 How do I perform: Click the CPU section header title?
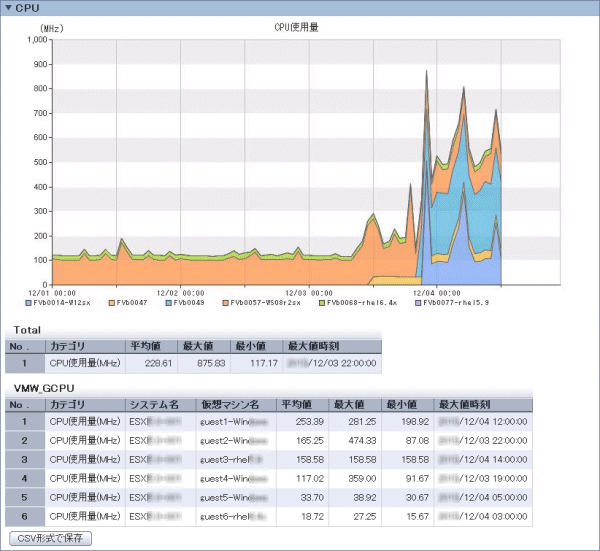[27, 8]
